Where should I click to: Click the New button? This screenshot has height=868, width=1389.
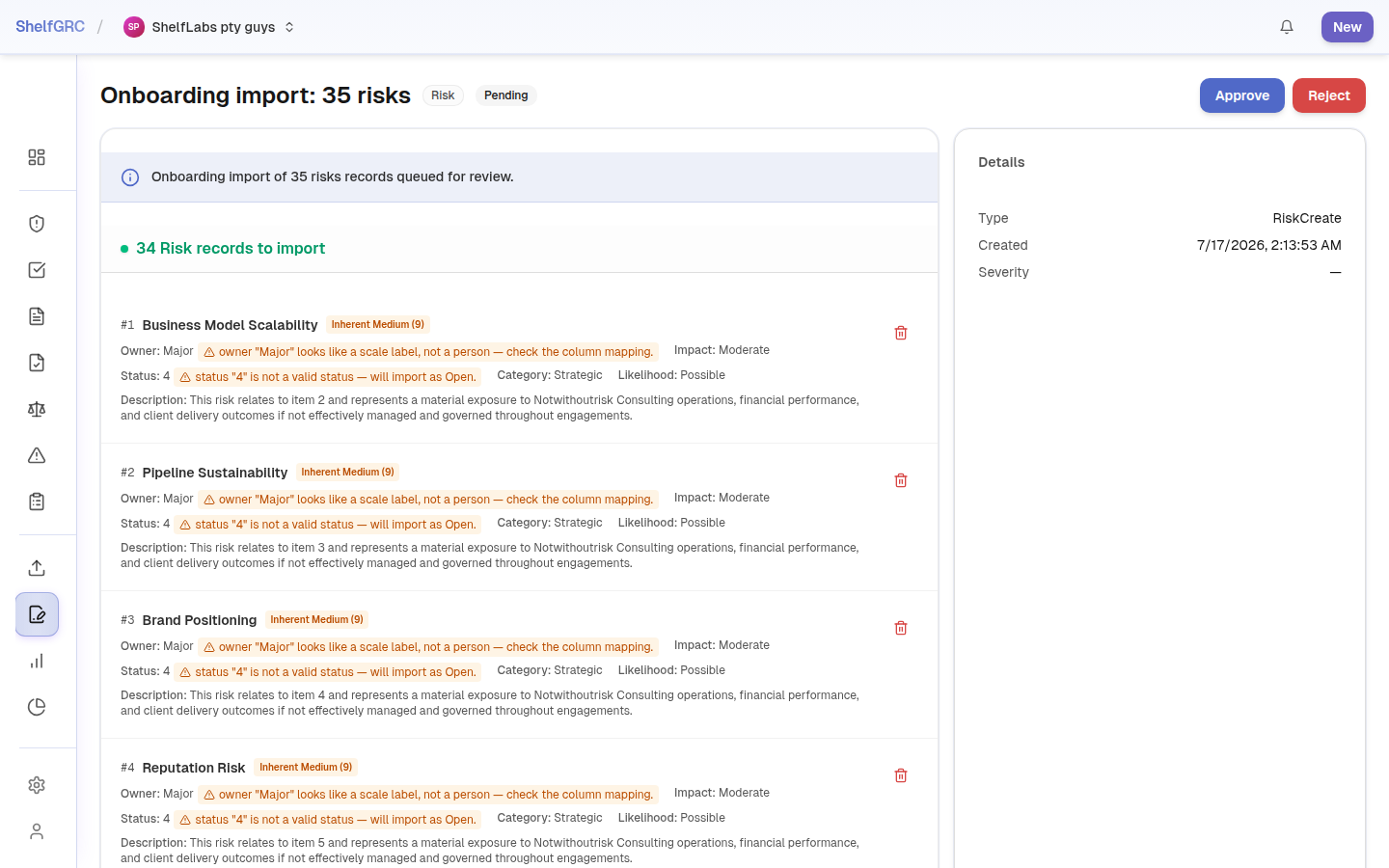coord(1348,27)
